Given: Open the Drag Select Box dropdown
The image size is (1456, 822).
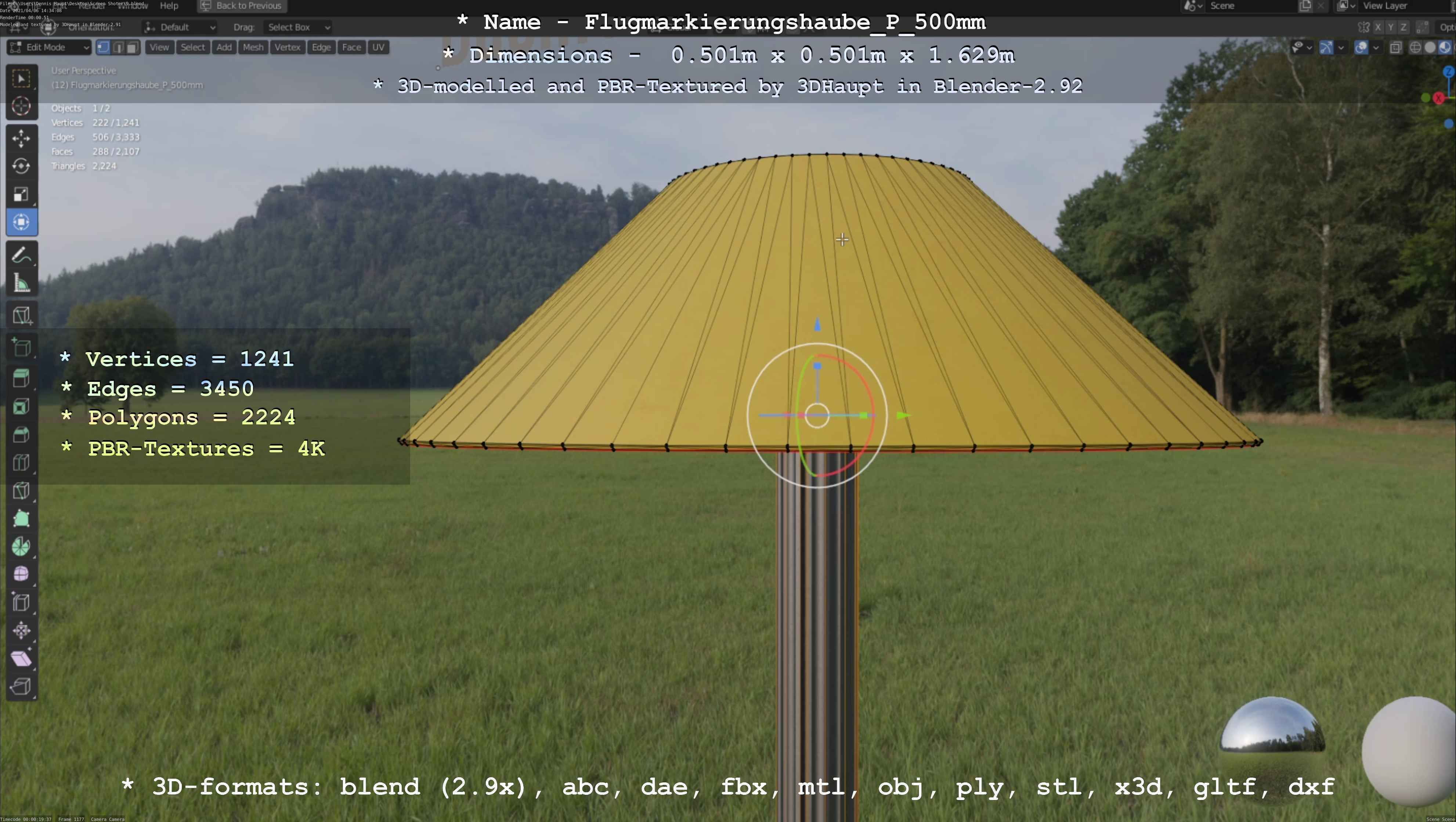Looking at the screenshot, I should coord(297,27).
